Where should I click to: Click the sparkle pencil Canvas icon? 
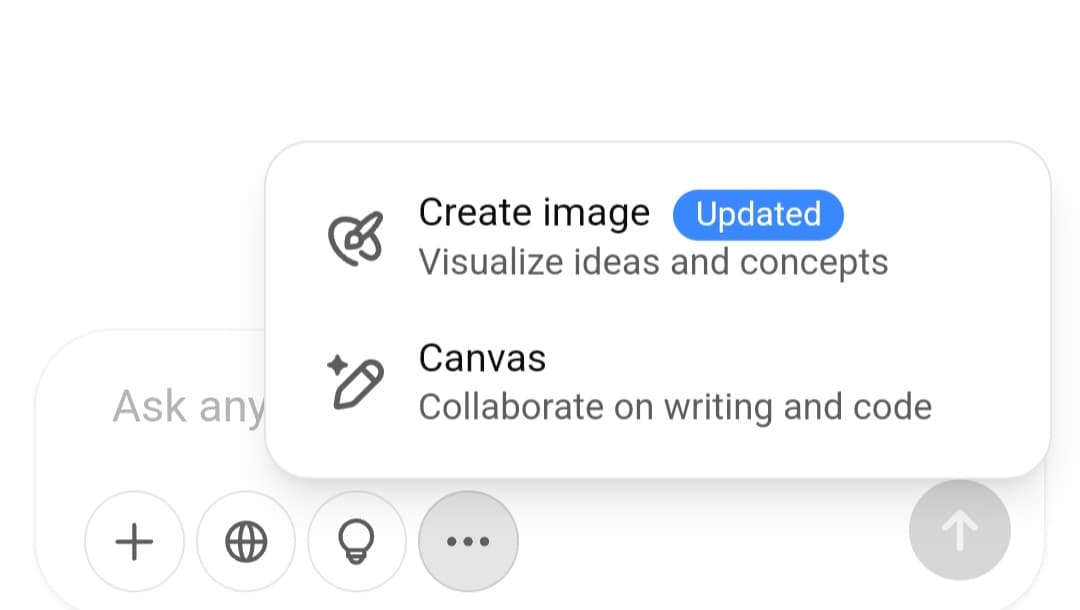356,383
